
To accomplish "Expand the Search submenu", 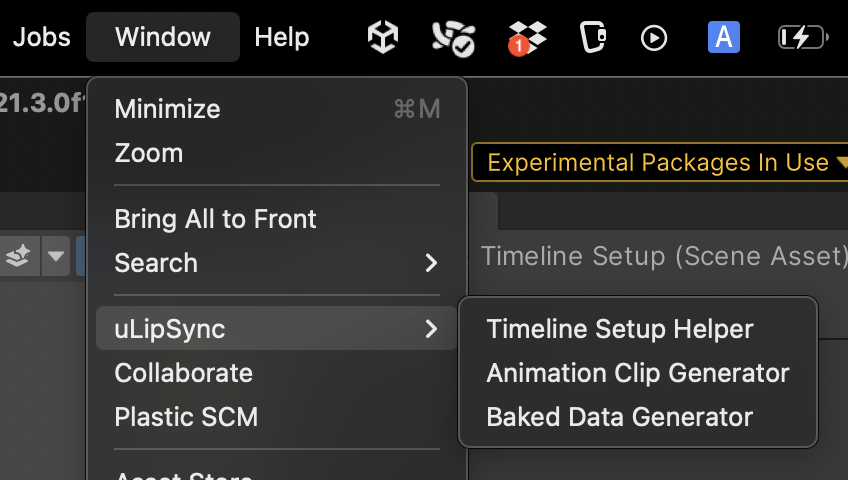I will click(x=275, y=263).
